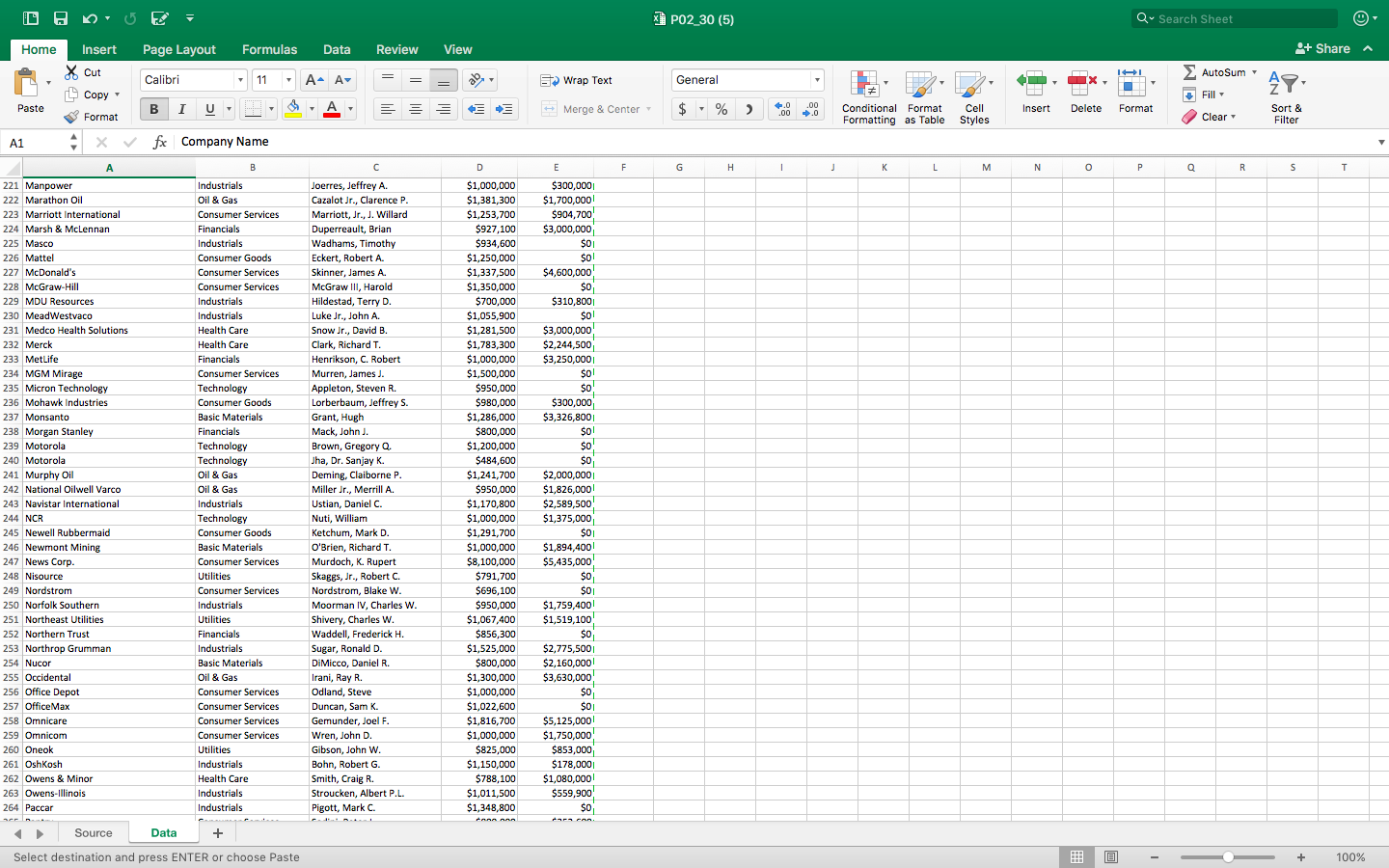Decrease font size with the smaller A icon
The image size is (1389, 868).
(342, 80)
